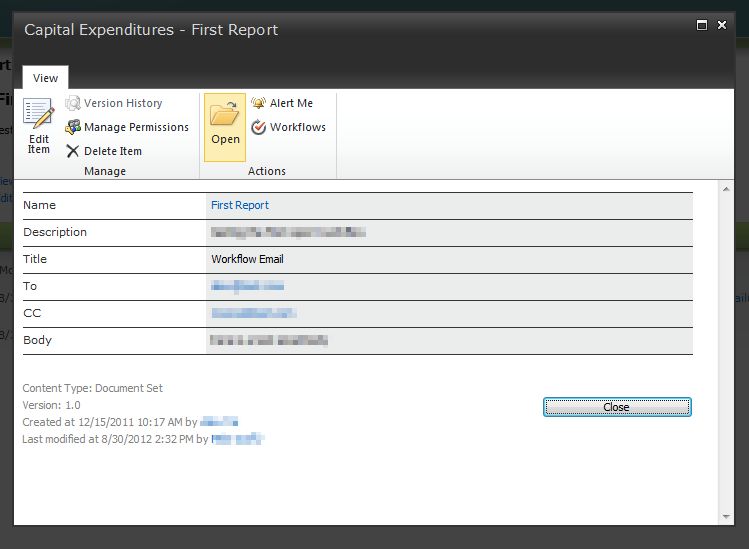
Task: Click the scrollbar down arrow
Action: (x=726, y=517)
